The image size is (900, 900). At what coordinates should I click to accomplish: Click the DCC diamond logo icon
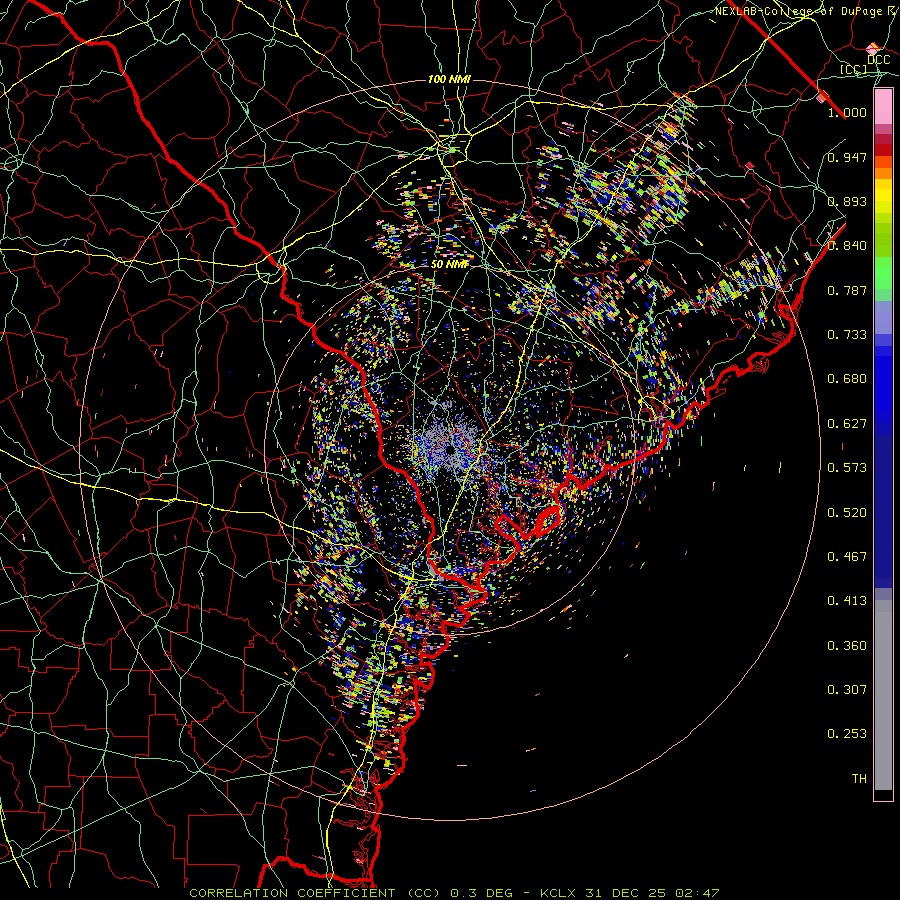[872, 48]
